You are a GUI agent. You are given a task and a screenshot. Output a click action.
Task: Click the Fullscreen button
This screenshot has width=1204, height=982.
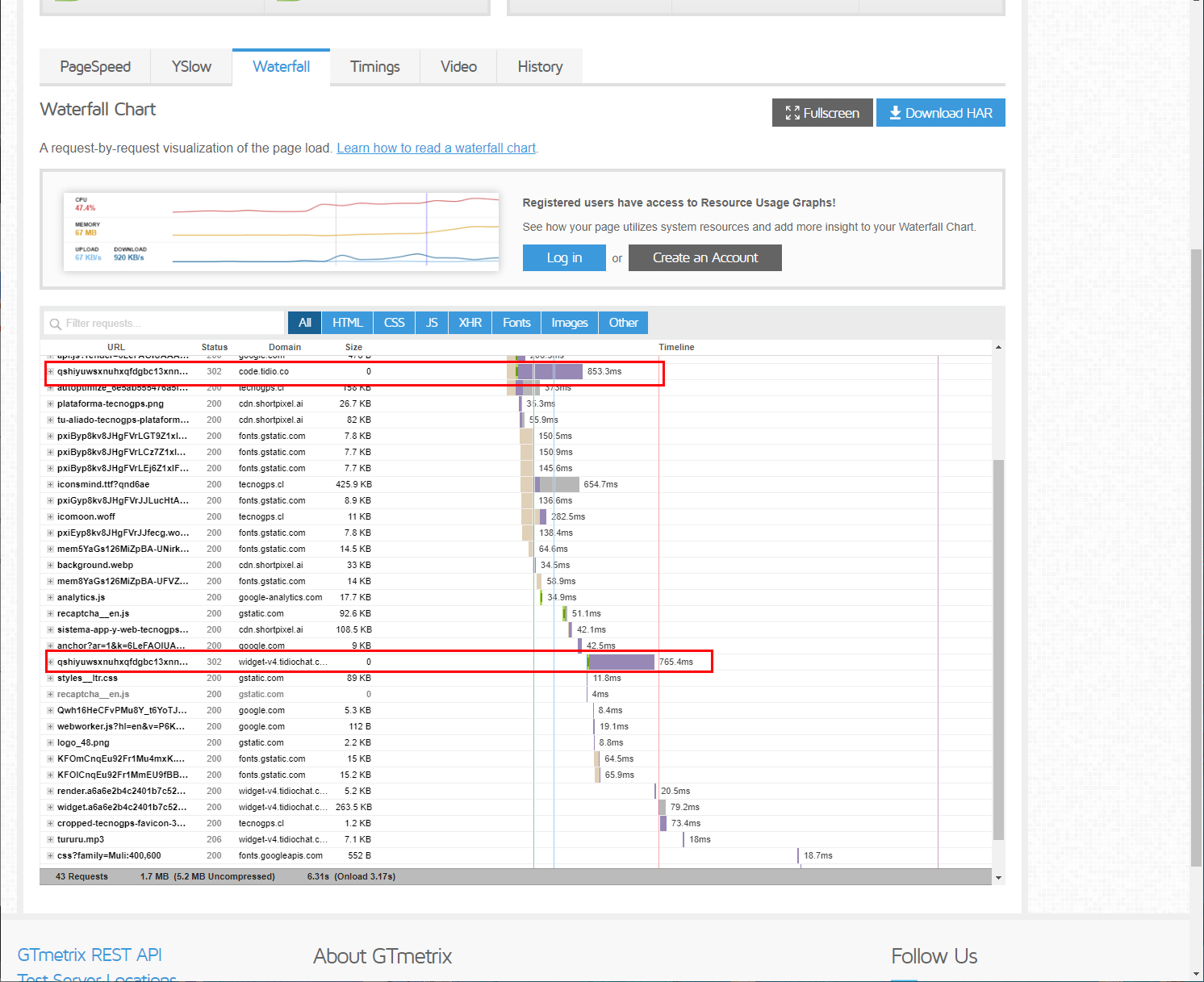822,113
